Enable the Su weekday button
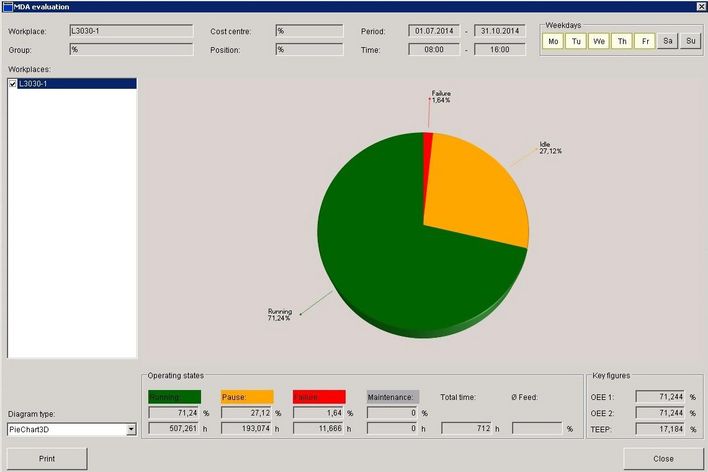 point(690,41)
